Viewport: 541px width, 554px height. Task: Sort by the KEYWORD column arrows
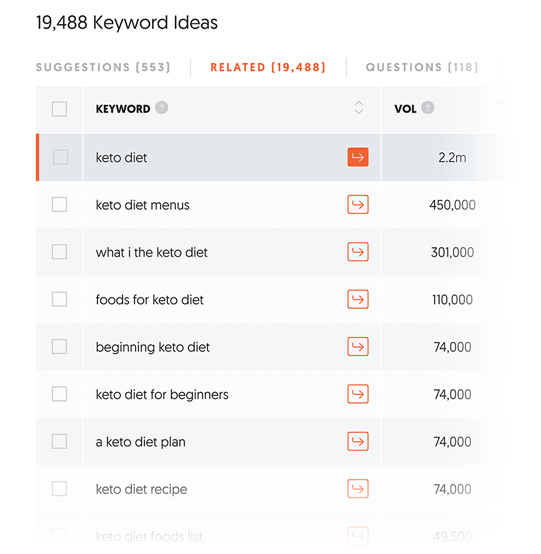[359, 107]
